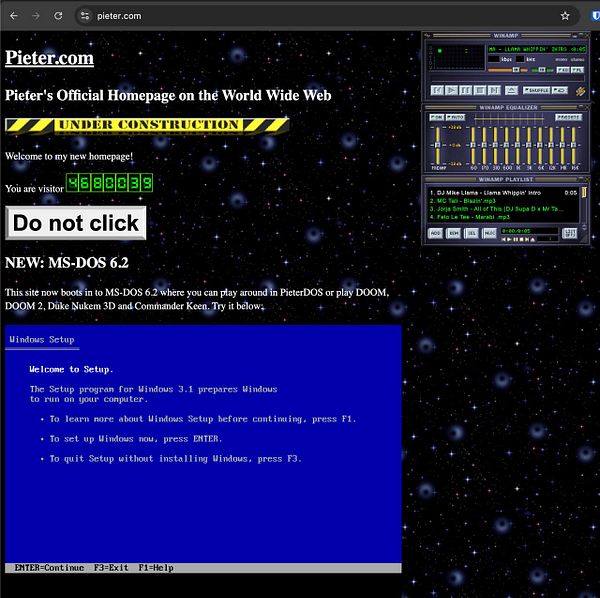The height and width of the screenshot is (598, 600).
Task: Toggle Repeat in Winamp
Action: (560, 90)
